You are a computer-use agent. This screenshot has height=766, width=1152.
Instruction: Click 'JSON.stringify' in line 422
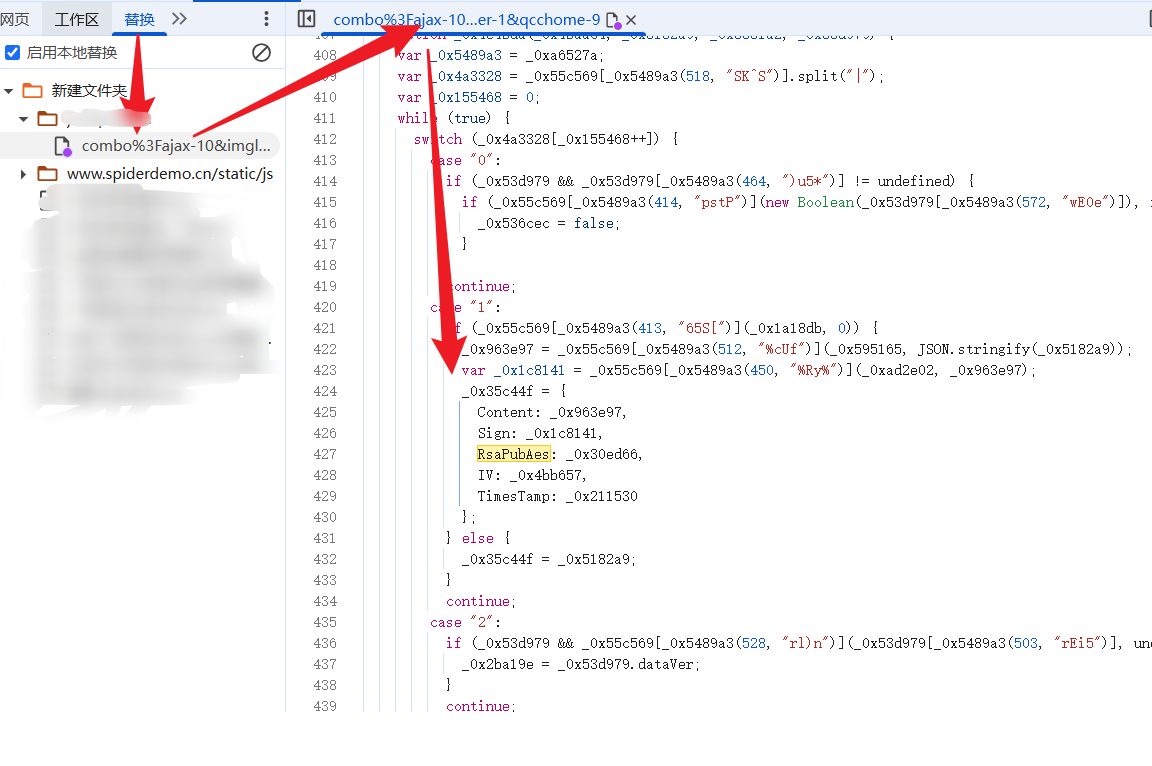(973, 350)
